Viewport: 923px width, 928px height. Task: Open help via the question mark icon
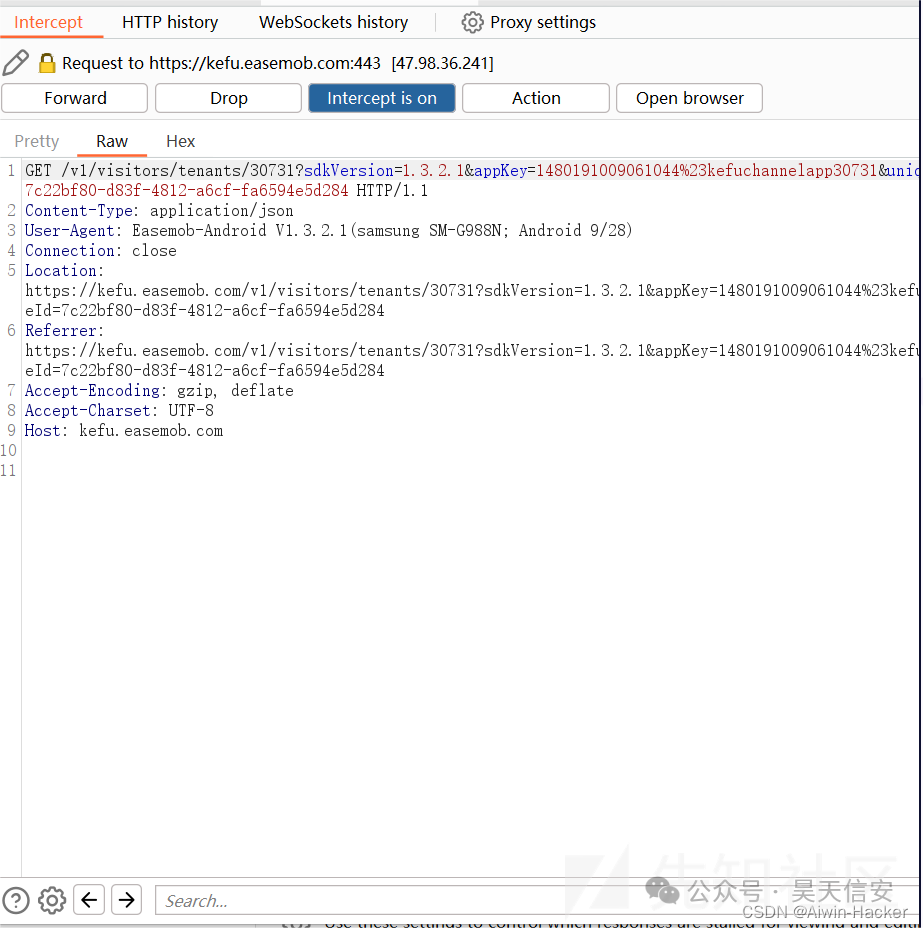[x=16, y=900]
